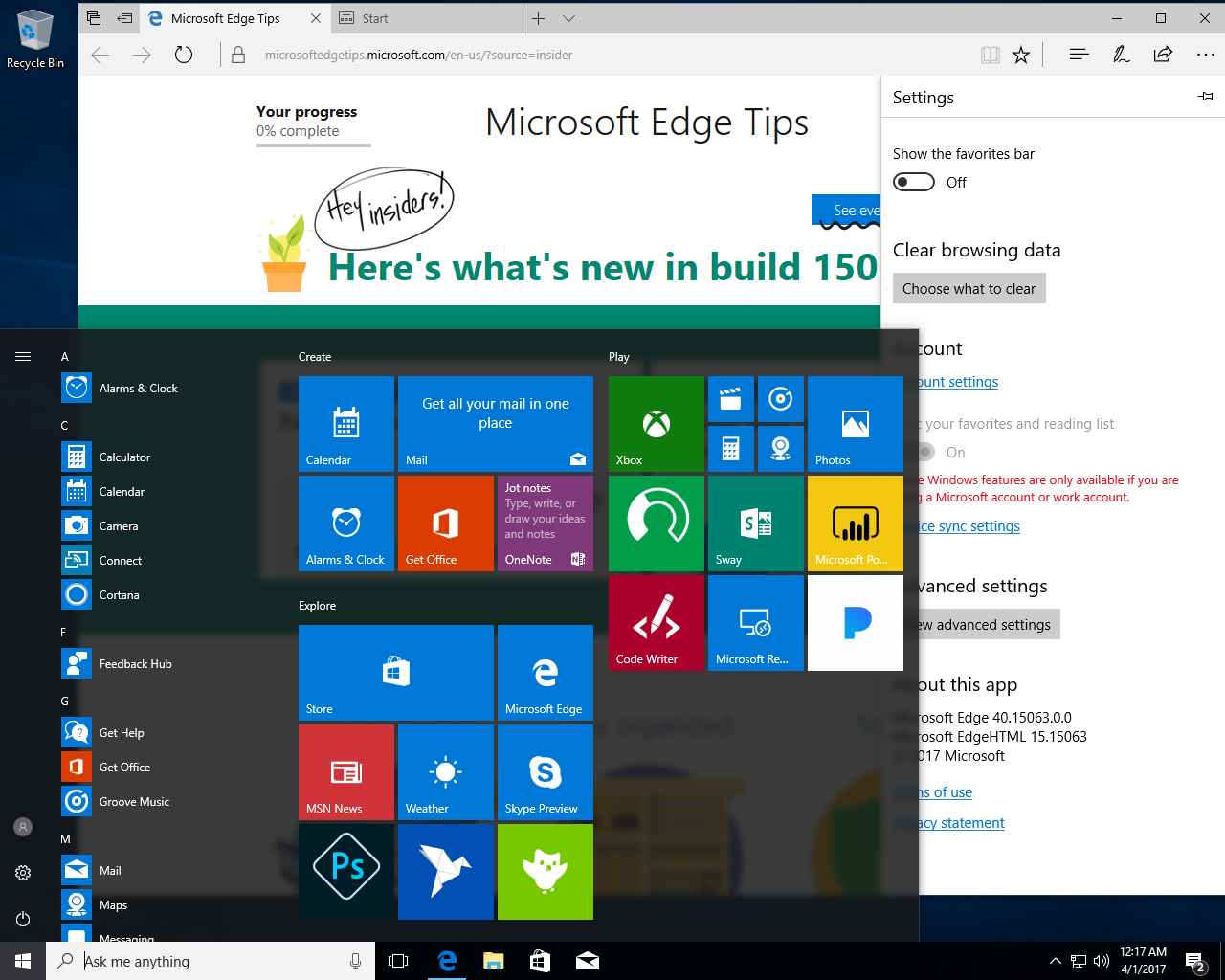Open the Photos tile

[856, 424]
